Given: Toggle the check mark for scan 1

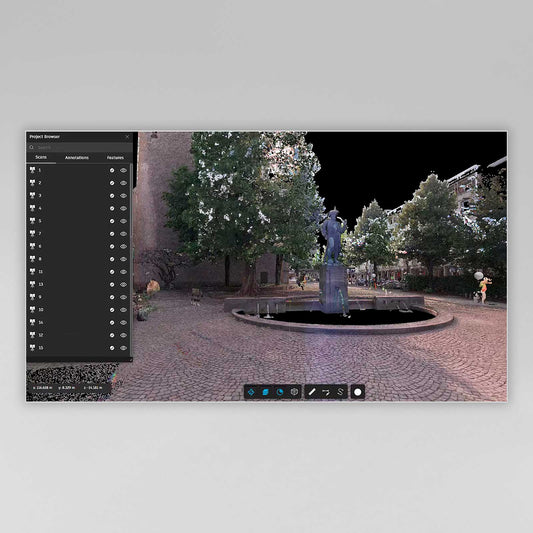Looking at the screenshot, I should coord(112,170).
